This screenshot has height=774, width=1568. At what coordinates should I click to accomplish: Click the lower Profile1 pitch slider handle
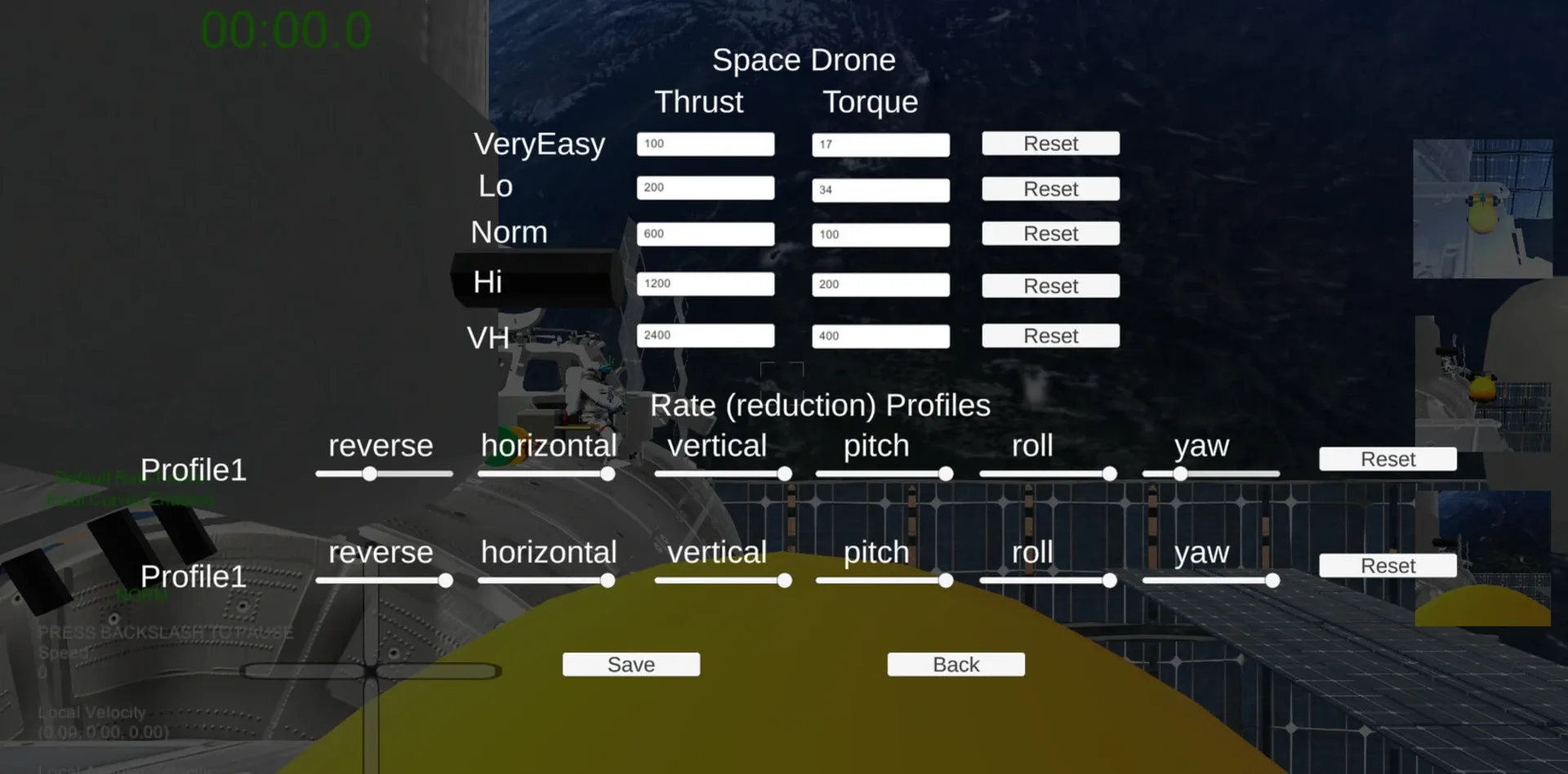[945, 581]
